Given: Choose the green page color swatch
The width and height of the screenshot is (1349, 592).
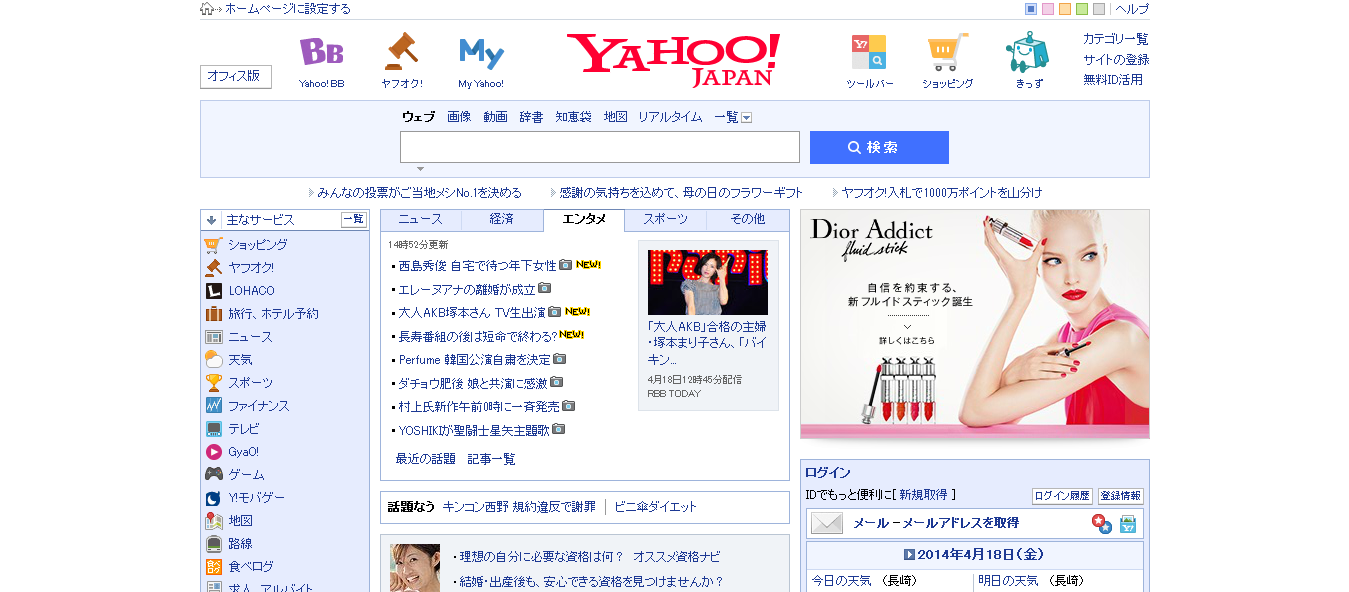Looking at the screenshot, I should (1082, 9).
